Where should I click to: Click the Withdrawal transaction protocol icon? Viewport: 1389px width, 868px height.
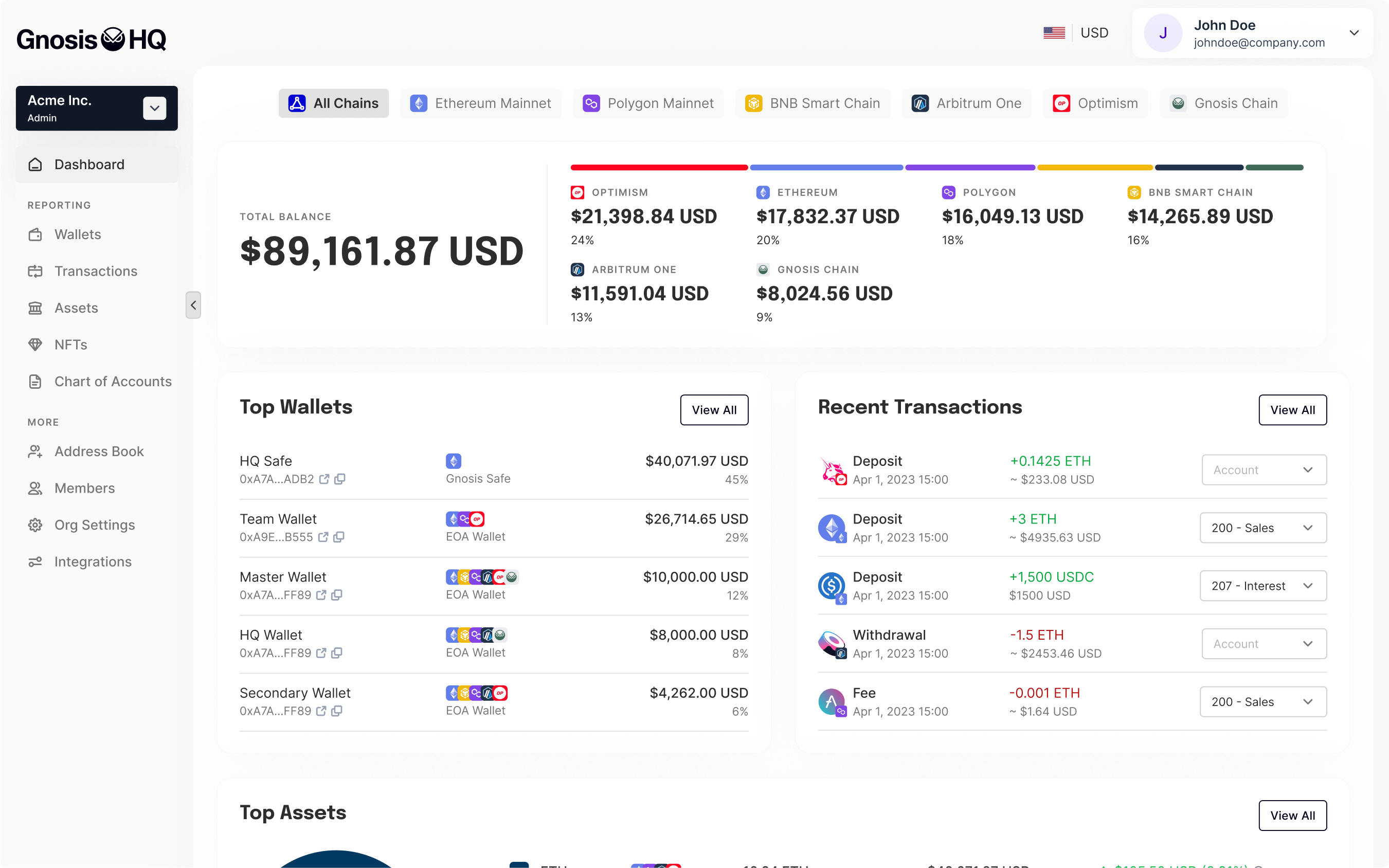coord(832,645)
